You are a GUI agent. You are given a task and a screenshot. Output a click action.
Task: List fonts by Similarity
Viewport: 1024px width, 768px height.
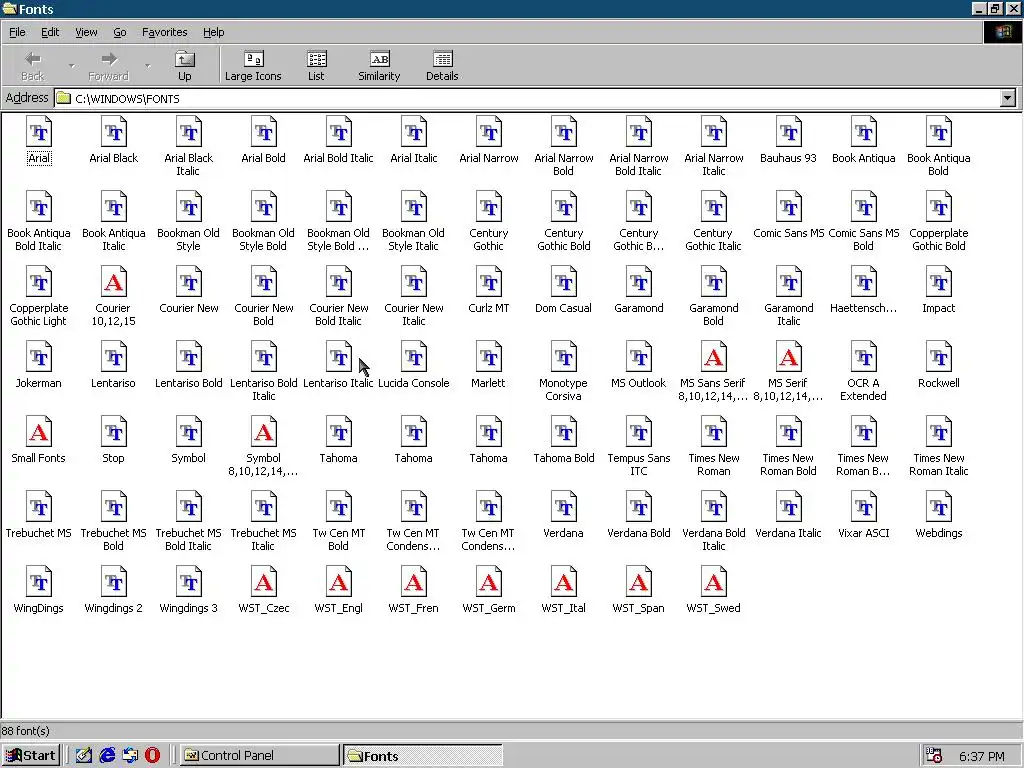coord(379,66)
